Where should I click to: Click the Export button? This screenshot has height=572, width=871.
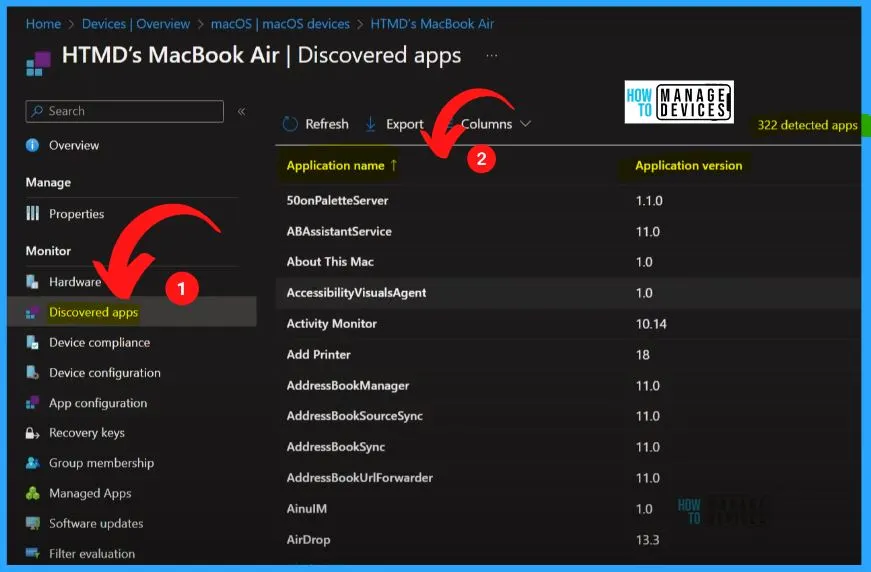pyautogui.click(x=394, y=124)
